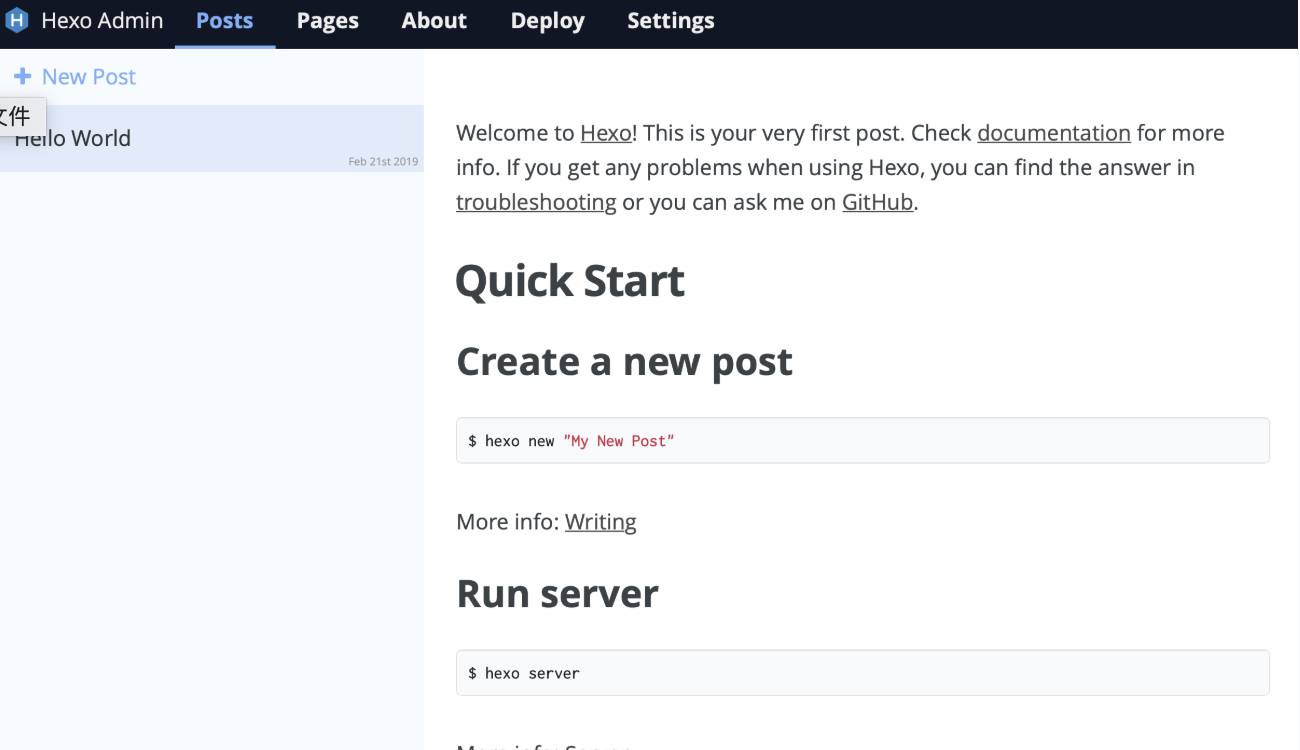Visit the GitHub link
Viewport: 1300px width, 750px height.
click(878, 202)
